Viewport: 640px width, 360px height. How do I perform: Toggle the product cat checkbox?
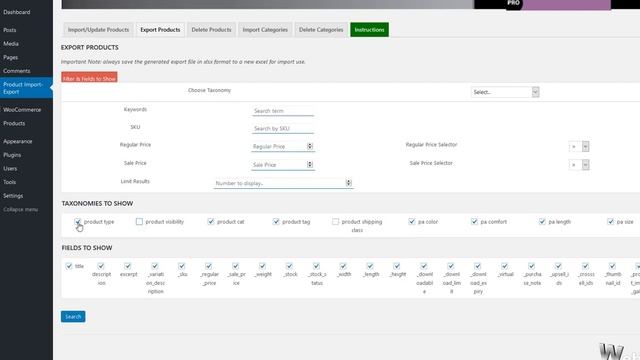tap(211, 222)
